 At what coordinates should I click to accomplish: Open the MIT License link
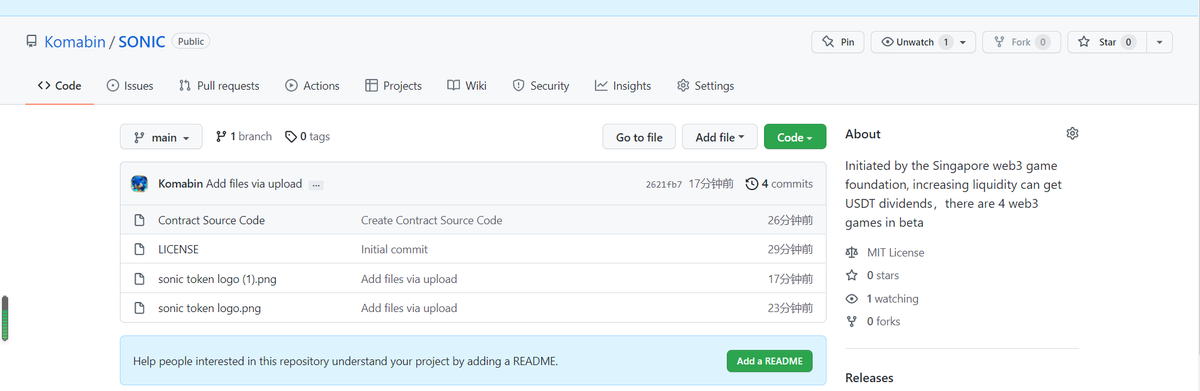pyautogui.click(x=885, y=253)
